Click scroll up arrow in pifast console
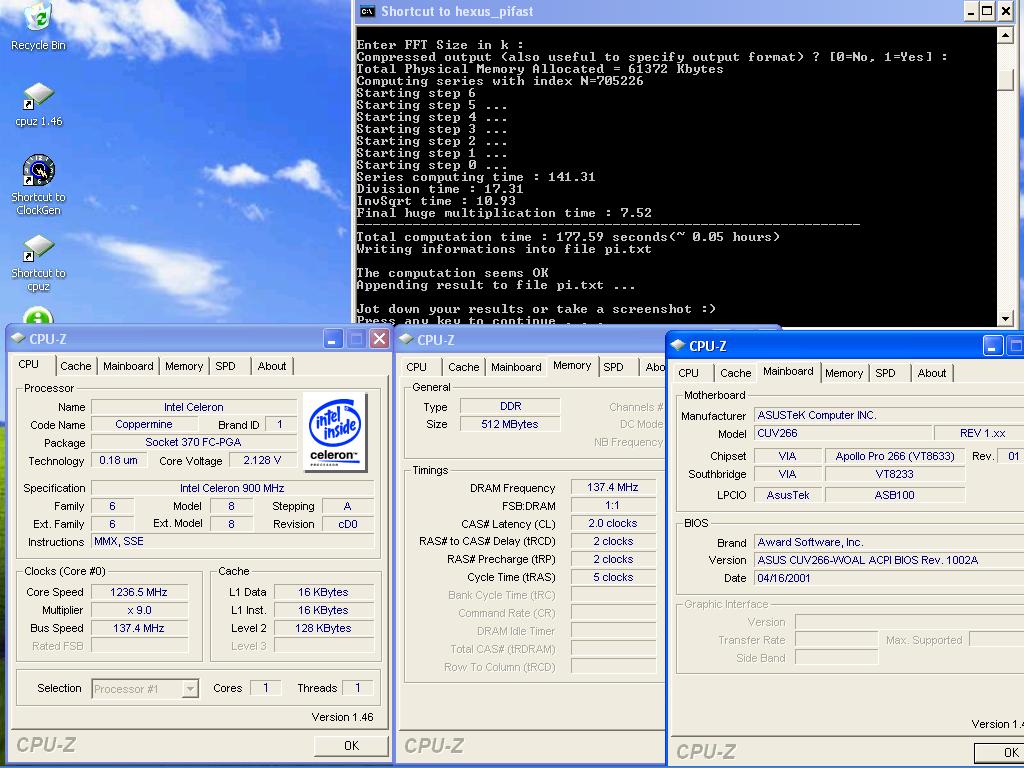Viewport: 1024px width, 768px height. [1006, 35]
